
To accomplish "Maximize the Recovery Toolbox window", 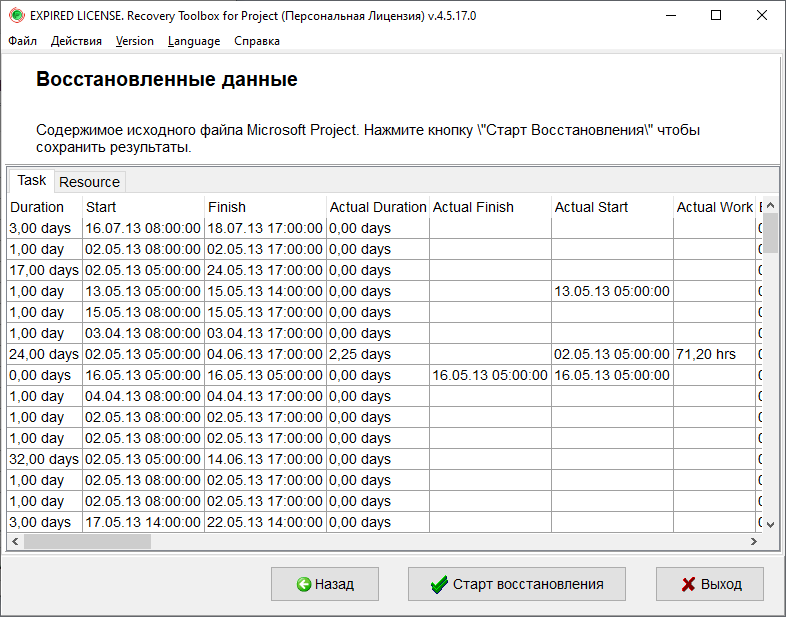I will pyautogui.click(x=716, y=16).
